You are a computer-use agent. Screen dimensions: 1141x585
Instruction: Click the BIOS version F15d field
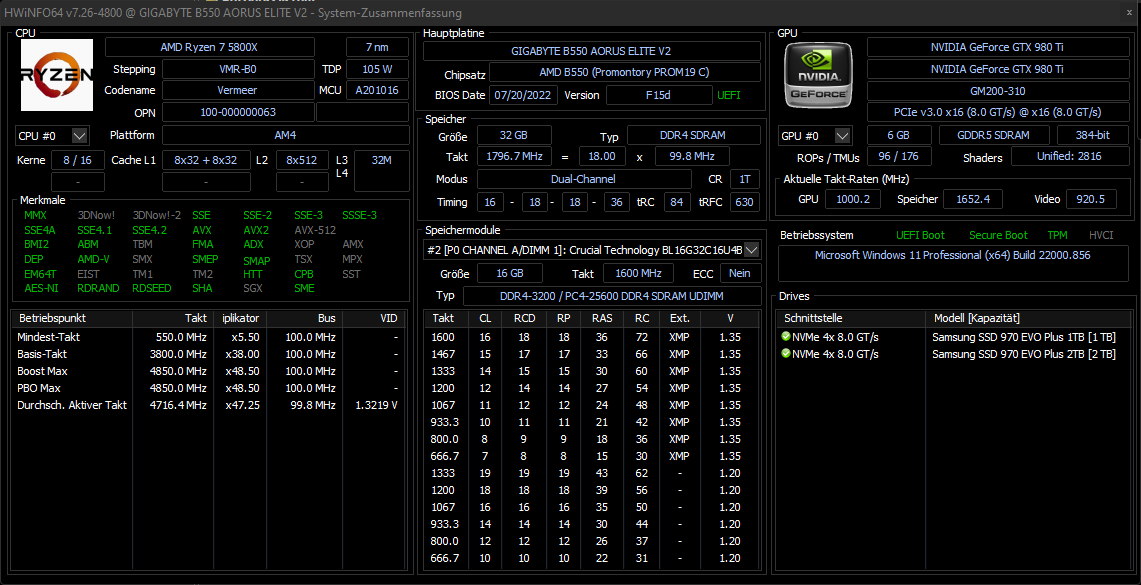[x=659, y=95]
